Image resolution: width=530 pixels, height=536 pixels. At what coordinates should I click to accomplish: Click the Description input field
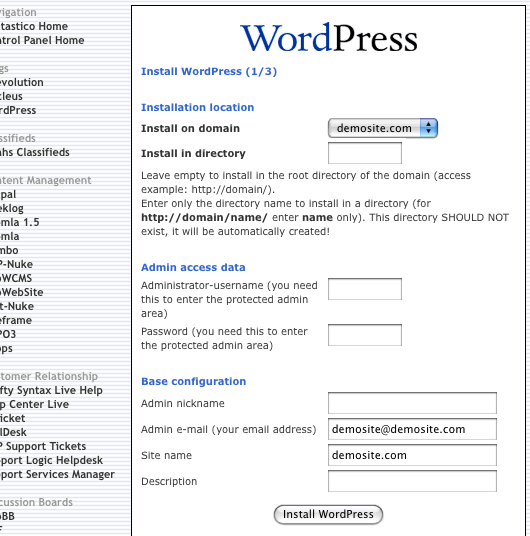click(x=412, y=481)
